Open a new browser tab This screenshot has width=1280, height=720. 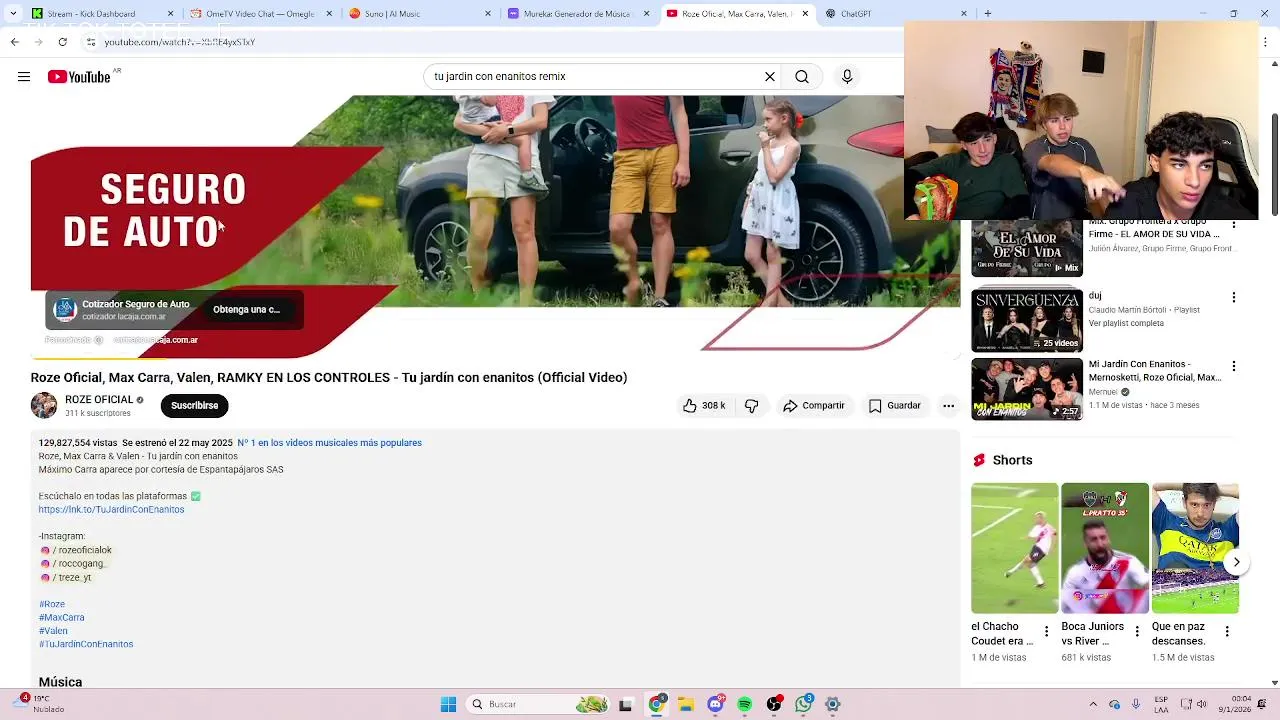coord(988,13)
